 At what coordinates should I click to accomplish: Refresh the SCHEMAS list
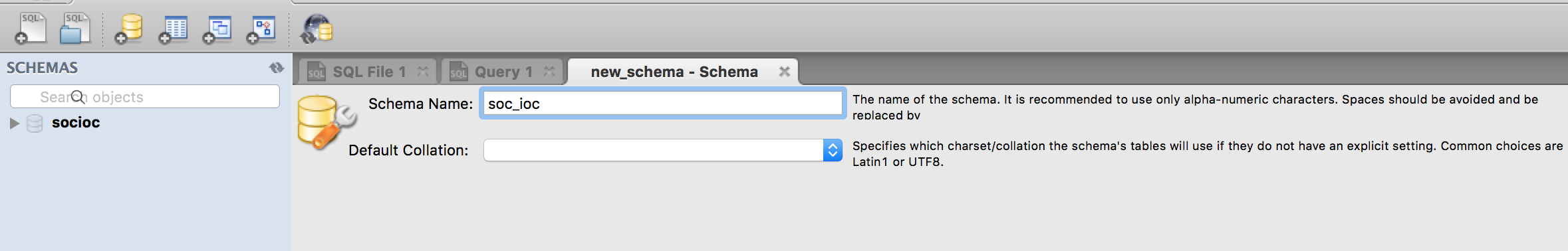pos(277,68)
